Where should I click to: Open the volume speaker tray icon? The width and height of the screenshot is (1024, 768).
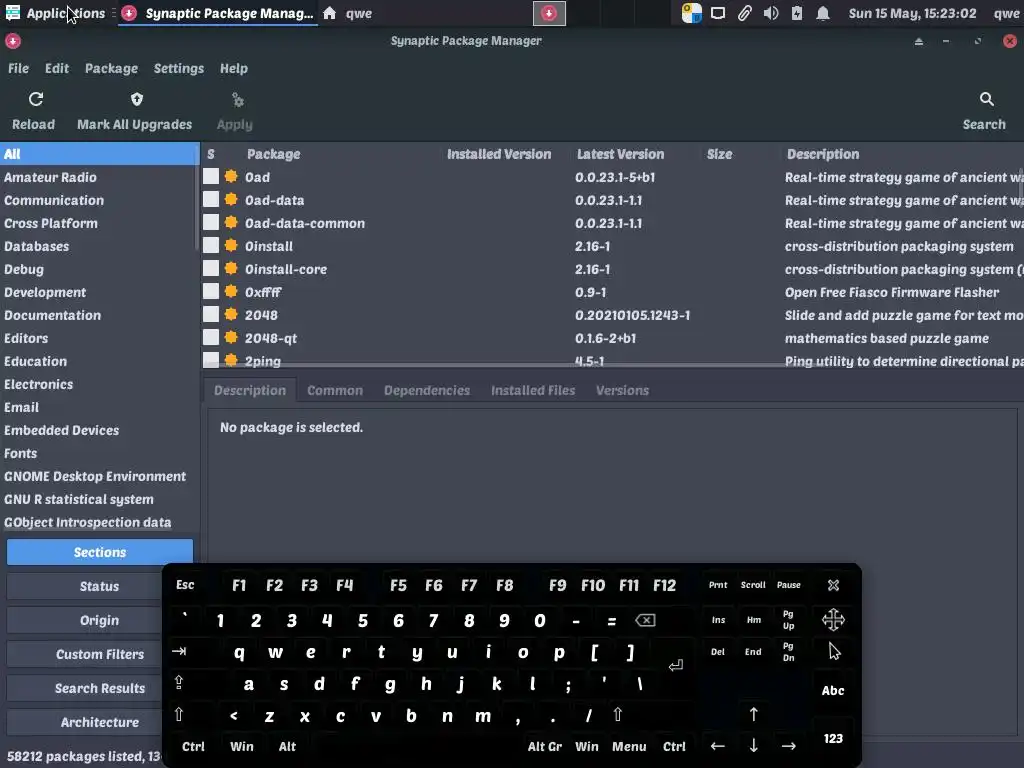pyautogui.click(x=771, y=13)
